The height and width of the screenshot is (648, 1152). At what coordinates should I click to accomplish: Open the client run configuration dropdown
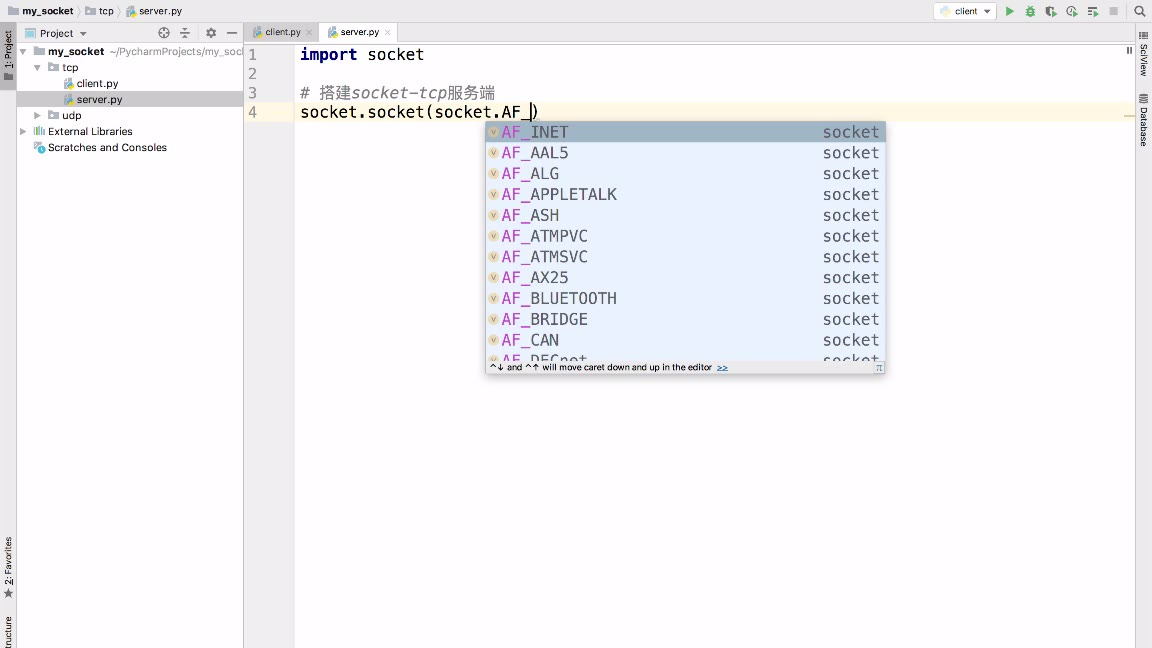966,12
